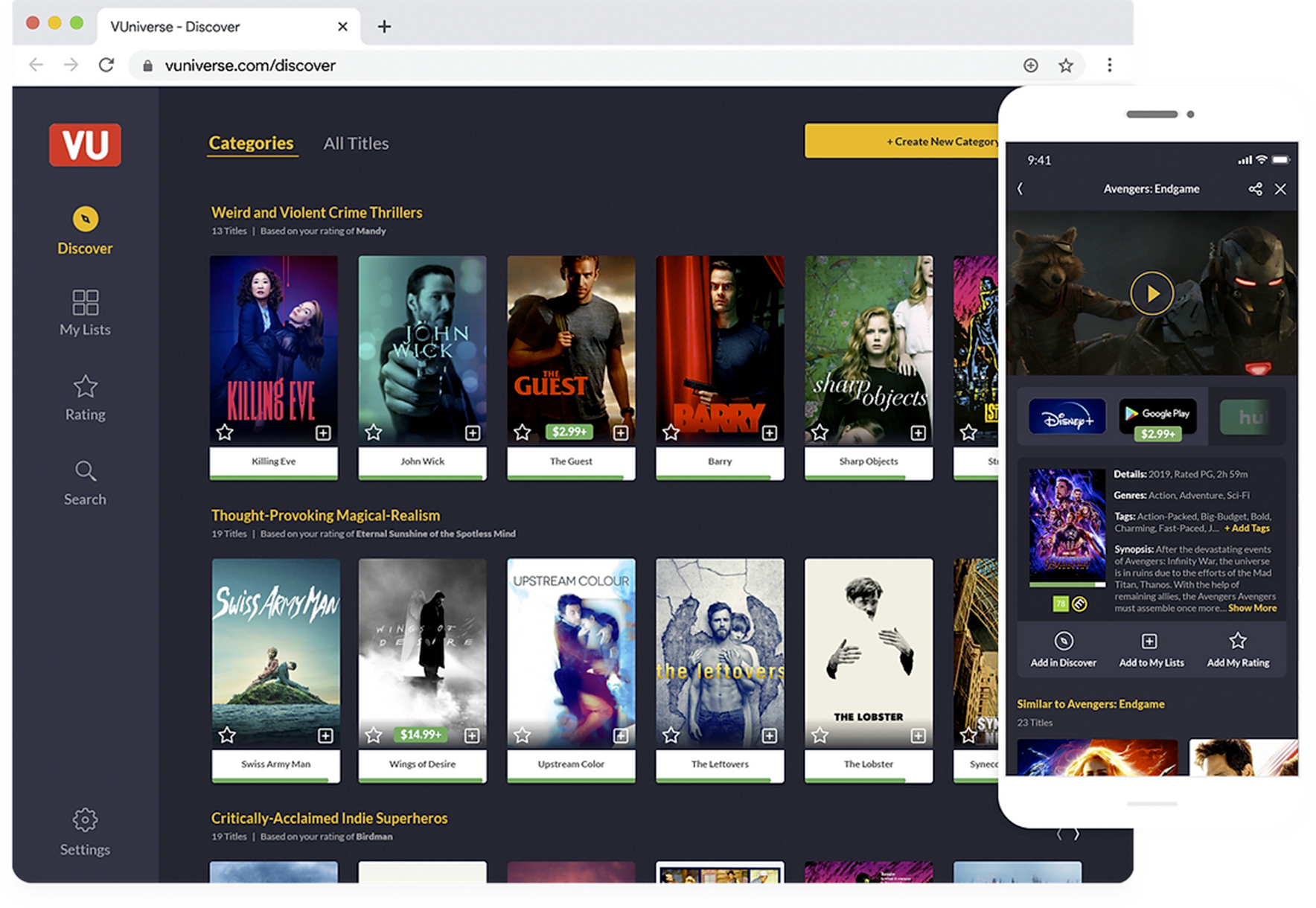The width and height of the screenshot is (1316, 908).
Task: Toggle star on Sharp Objects poster
Action: [820, 432]
